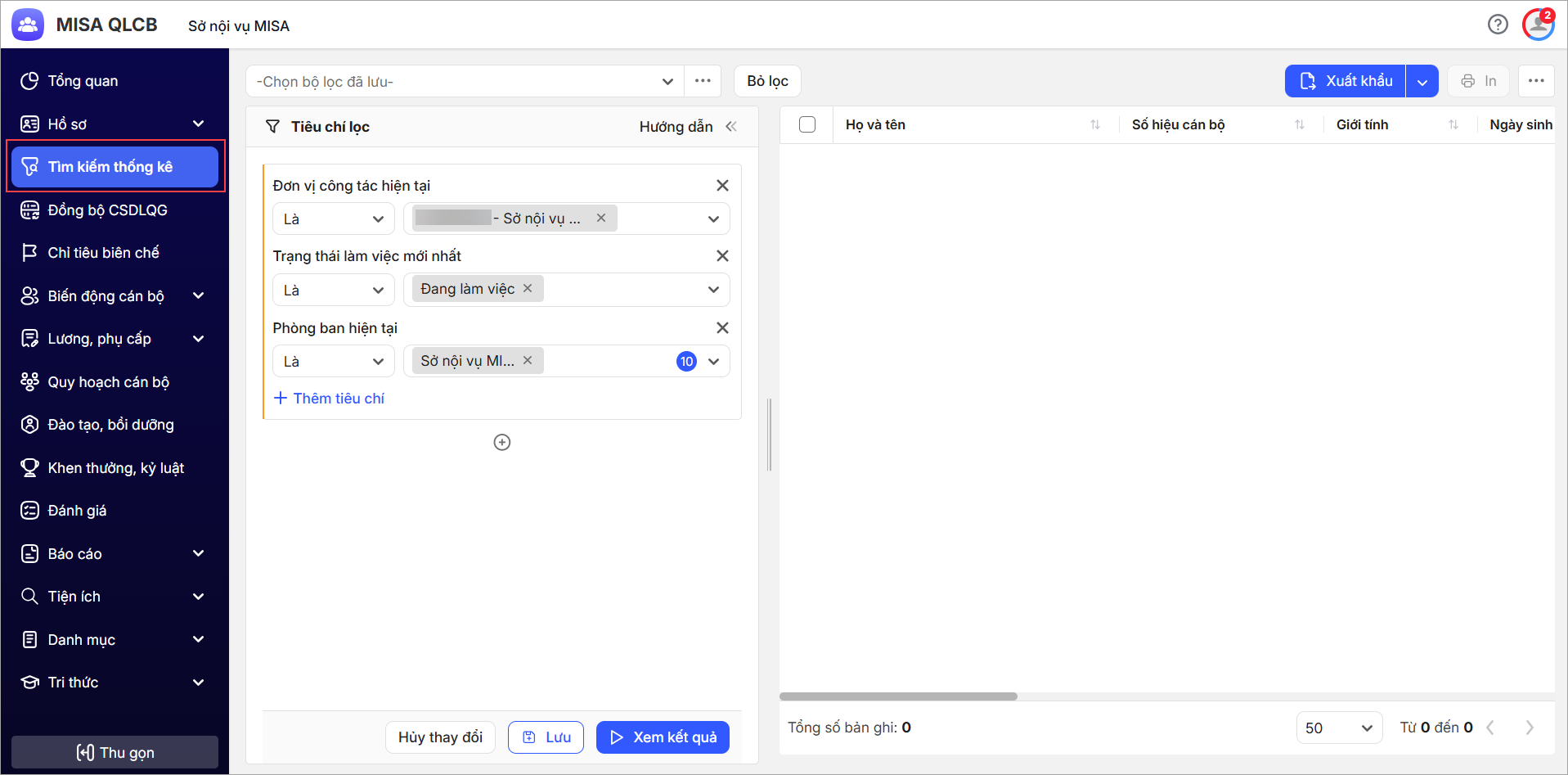Click the 'Thêm tiêu chí' link

329,399
